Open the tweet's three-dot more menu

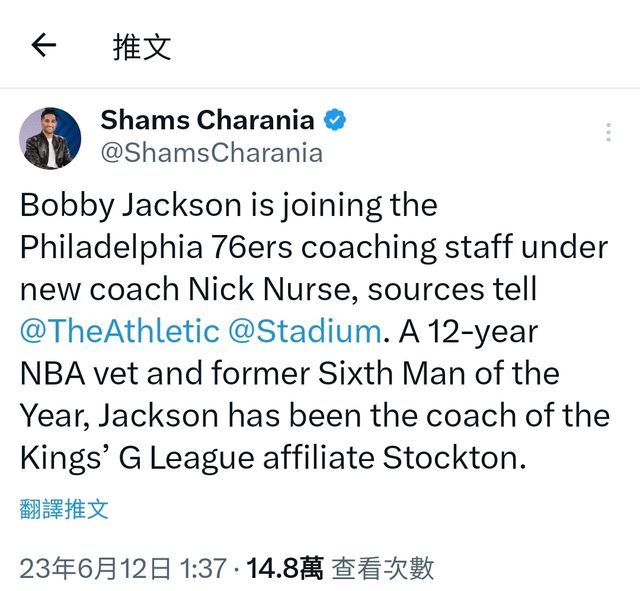(x=608, y=133)
